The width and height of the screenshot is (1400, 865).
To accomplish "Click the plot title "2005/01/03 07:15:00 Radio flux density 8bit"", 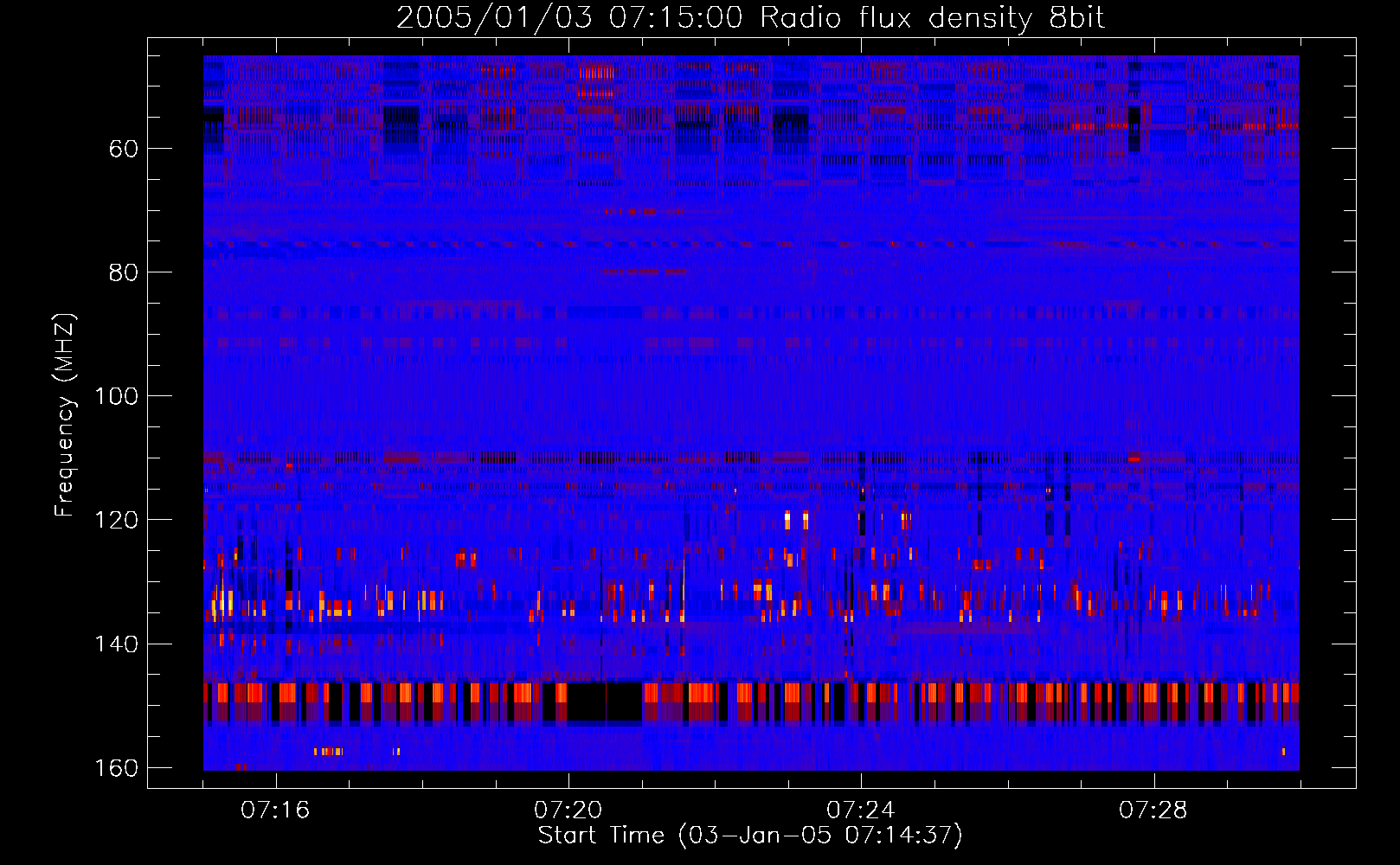I will 751,18.
